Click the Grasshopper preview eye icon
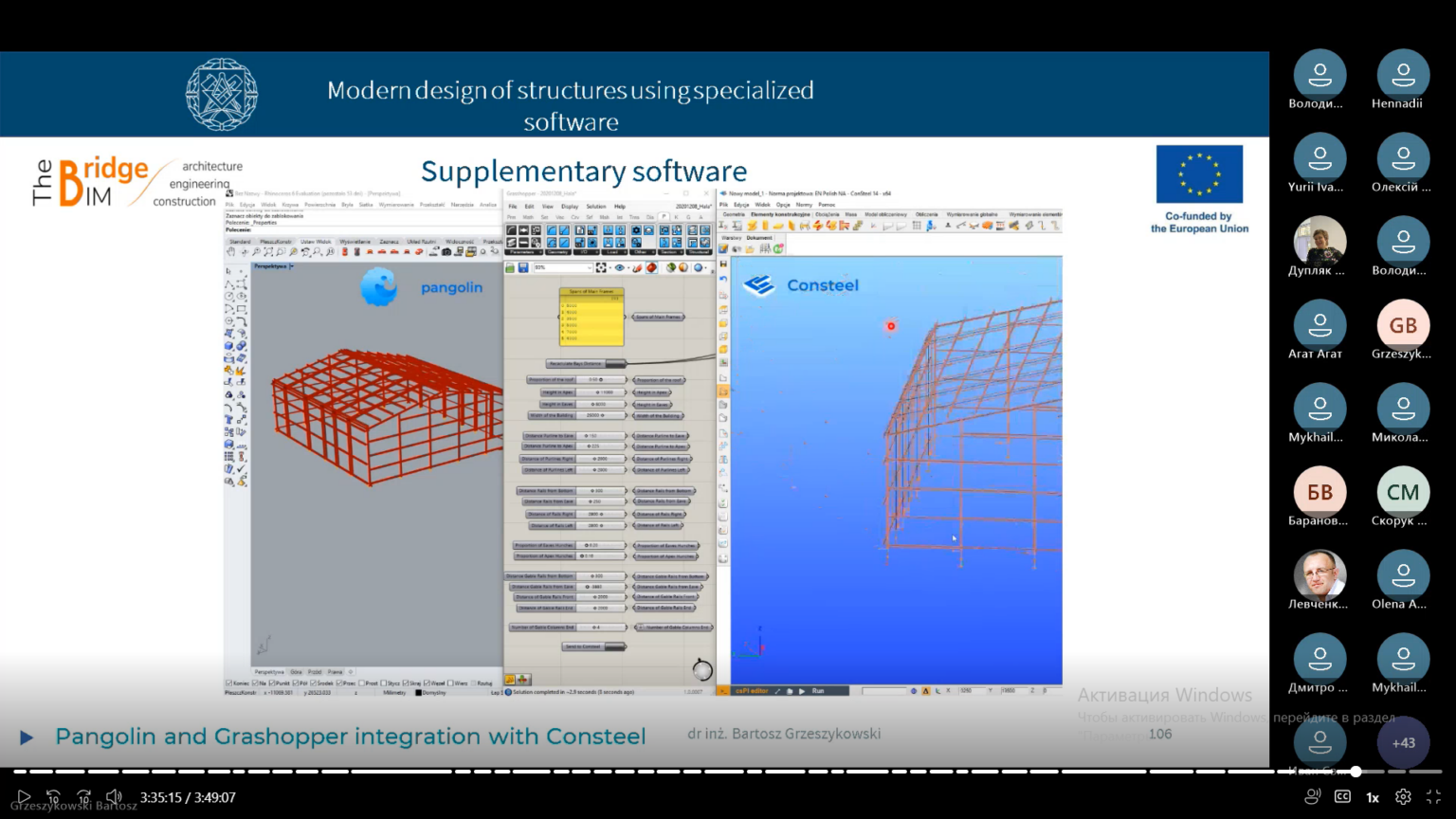This screenshot has height=819, width=1456. [x=620, y=268]
